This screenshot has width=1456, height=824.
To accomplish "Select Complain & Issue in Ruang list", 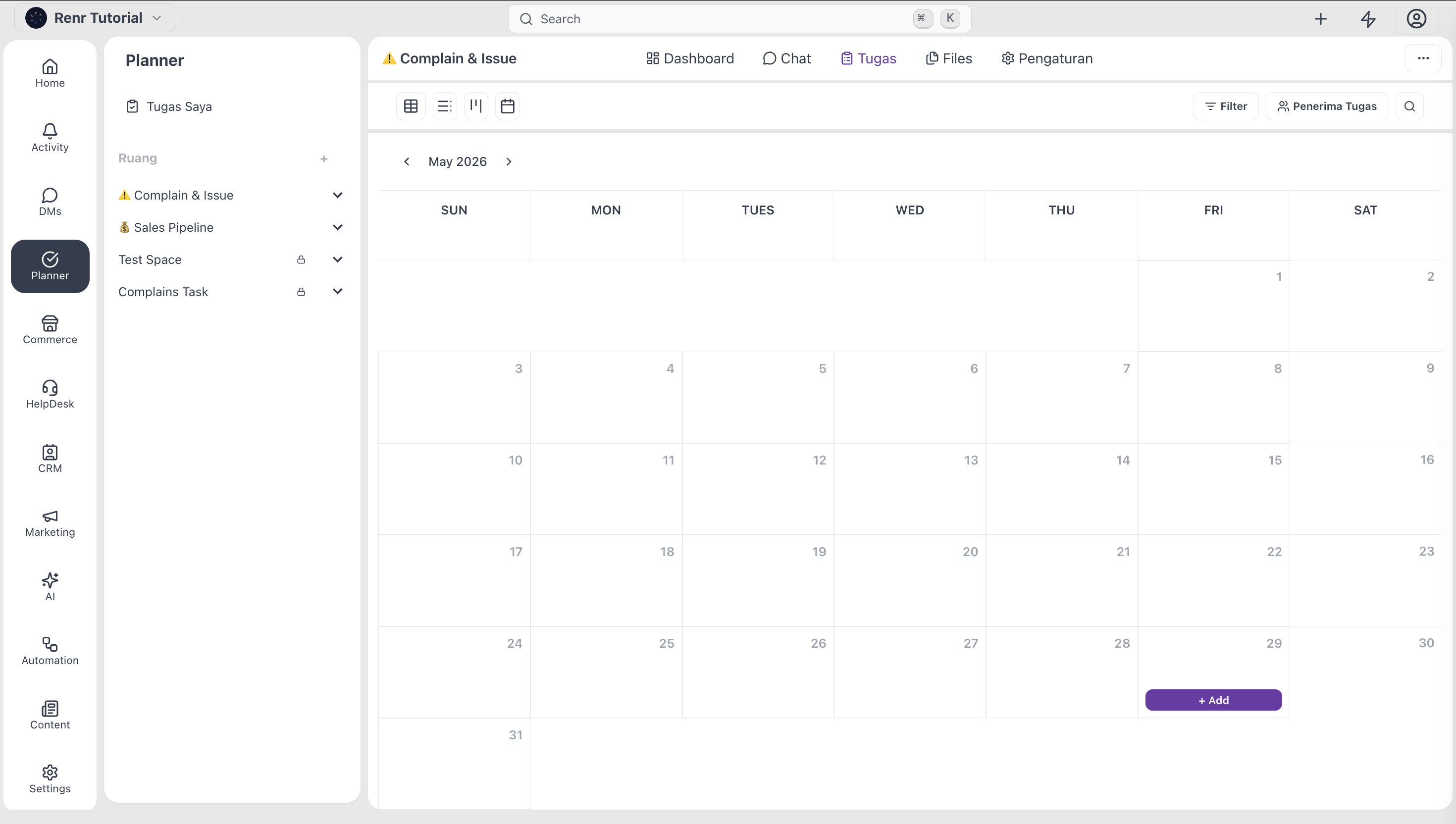I will click(x=176, y=195).
